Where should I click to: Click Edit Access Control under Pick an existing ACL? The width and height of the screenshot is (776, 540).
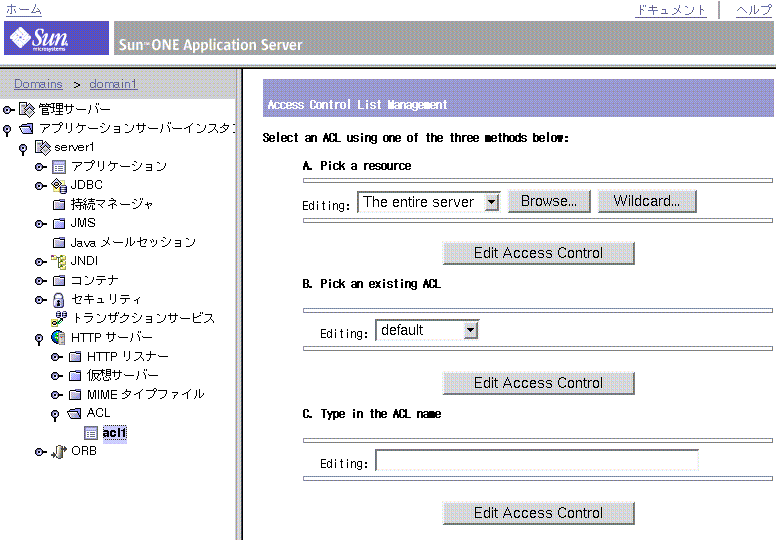pos(538,383)
